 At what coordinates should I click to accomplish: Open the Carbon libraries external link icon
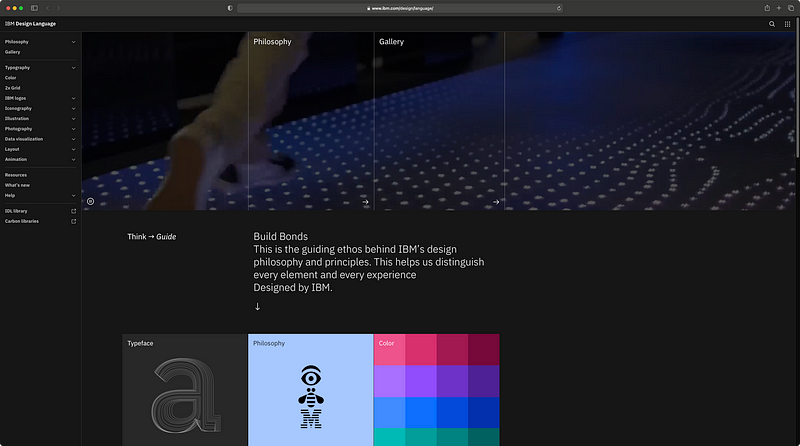tap(73, 221)
